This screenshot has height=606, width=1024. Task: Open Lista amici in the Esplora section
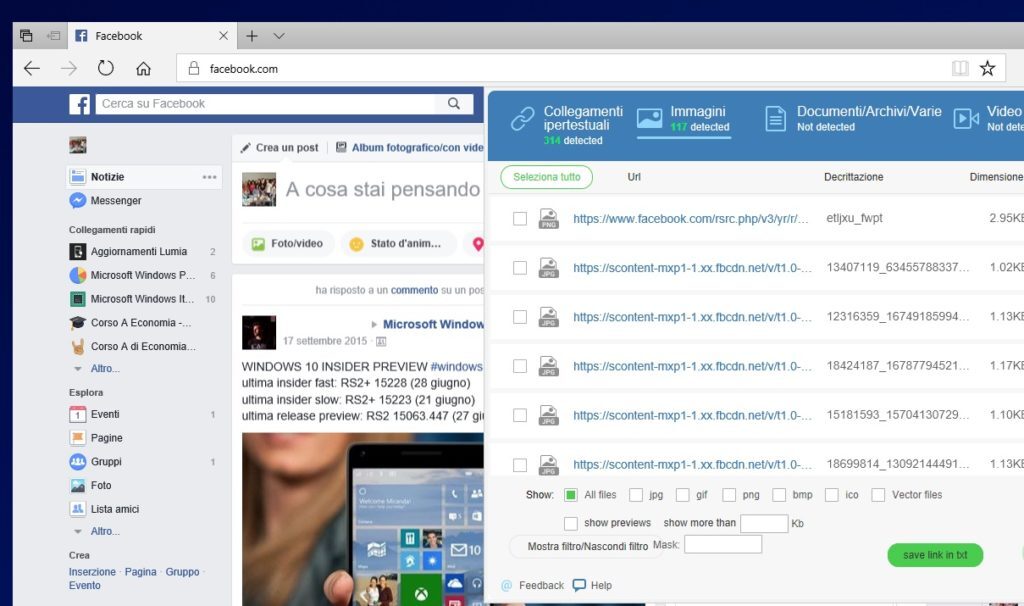click(x=104, y=509)
